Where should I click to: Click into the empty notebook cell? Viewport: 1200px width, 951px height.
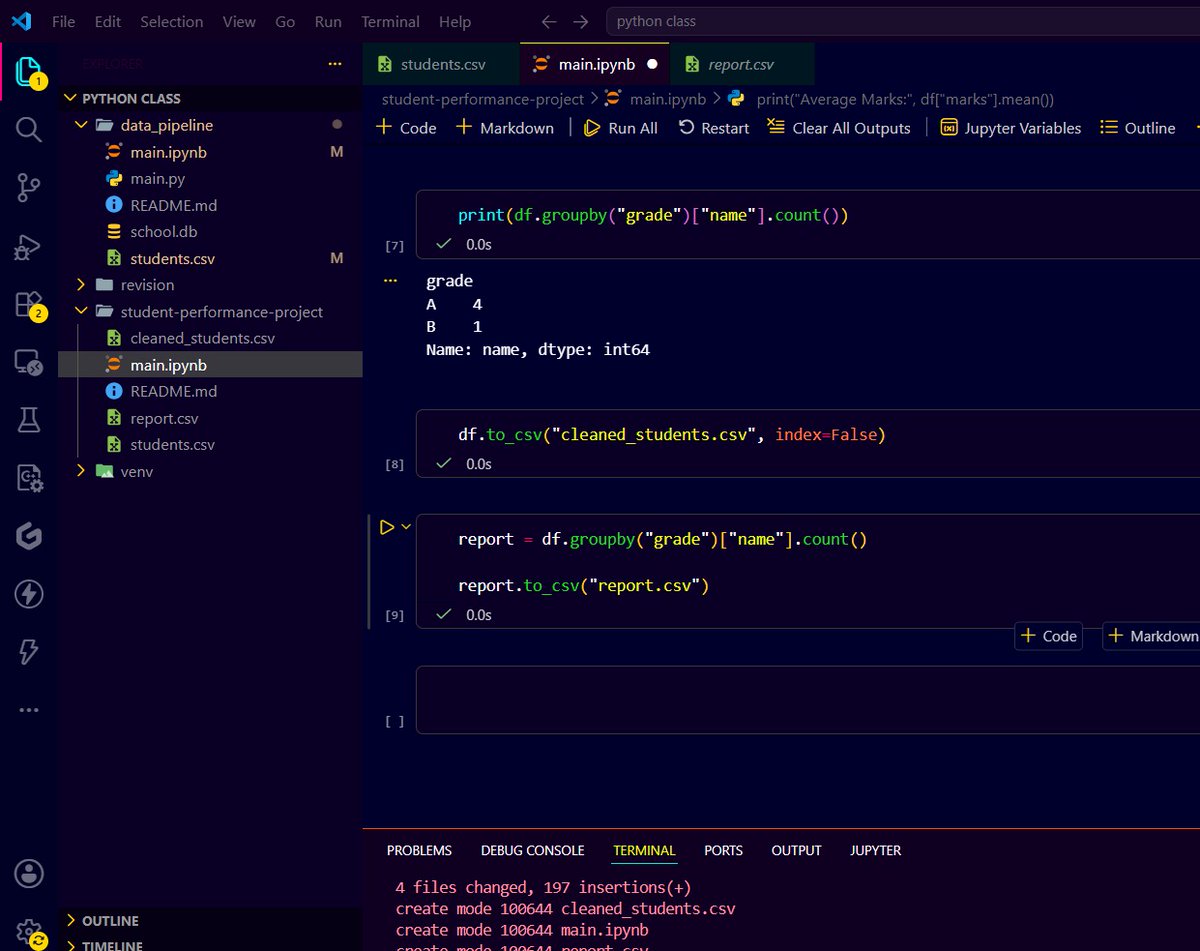pos(808,700)
